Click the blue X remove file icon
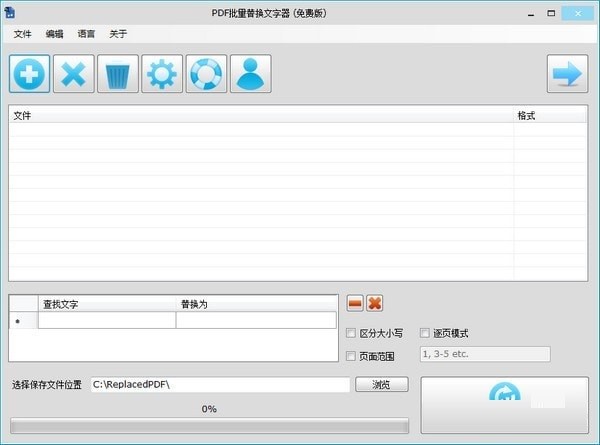The height and width of the screenshot is (445, 600). pyautogui.click(x=73, y=73)
